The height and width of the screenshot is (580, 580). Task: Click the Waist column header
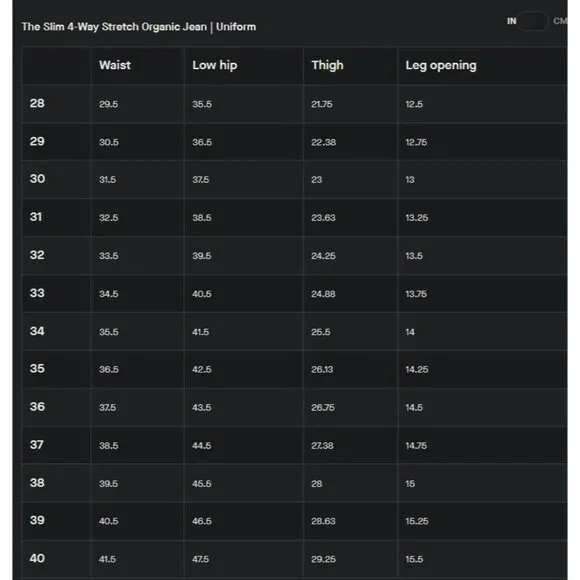(x=115, y=65)
